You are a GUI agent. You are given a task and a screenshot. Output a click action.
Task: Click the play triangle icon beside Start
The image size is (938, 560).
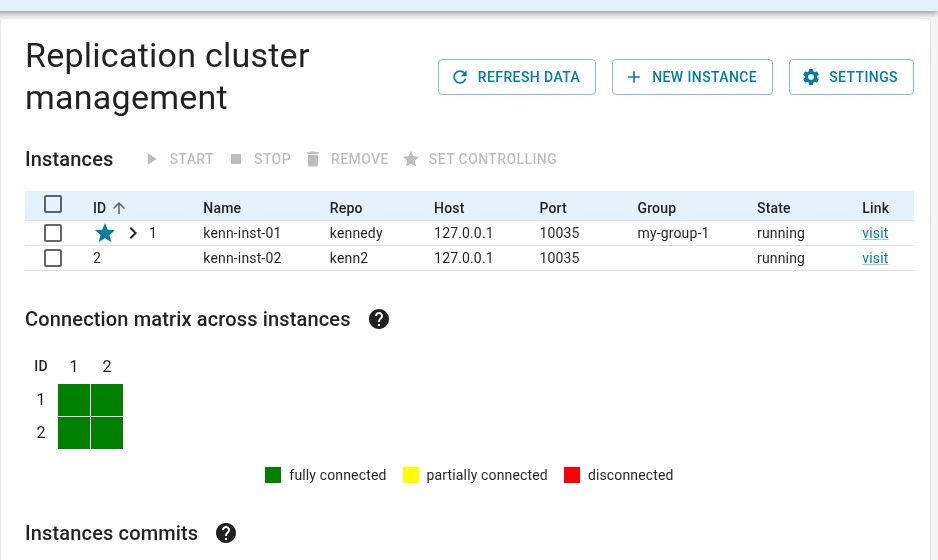tap(151, 159)
